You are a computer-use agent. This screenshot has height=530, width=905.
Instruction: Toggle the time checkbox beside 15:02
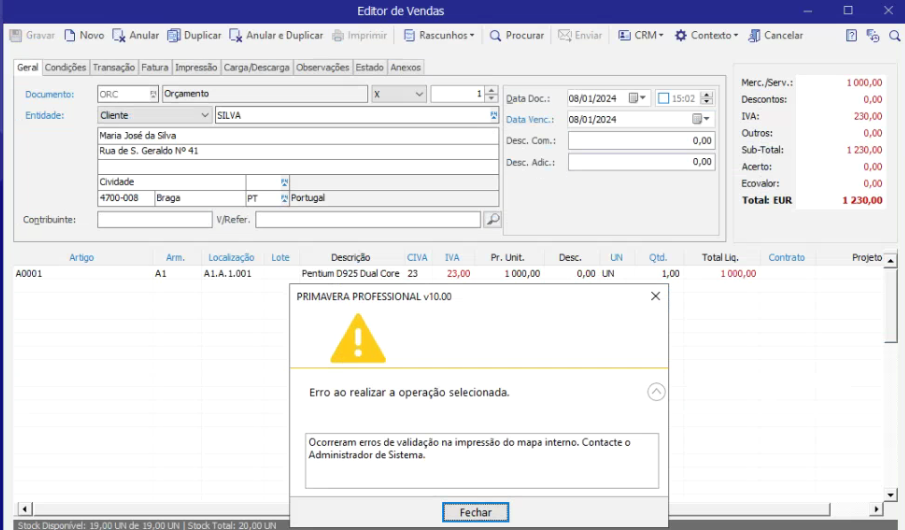click(x=664, y=98)
